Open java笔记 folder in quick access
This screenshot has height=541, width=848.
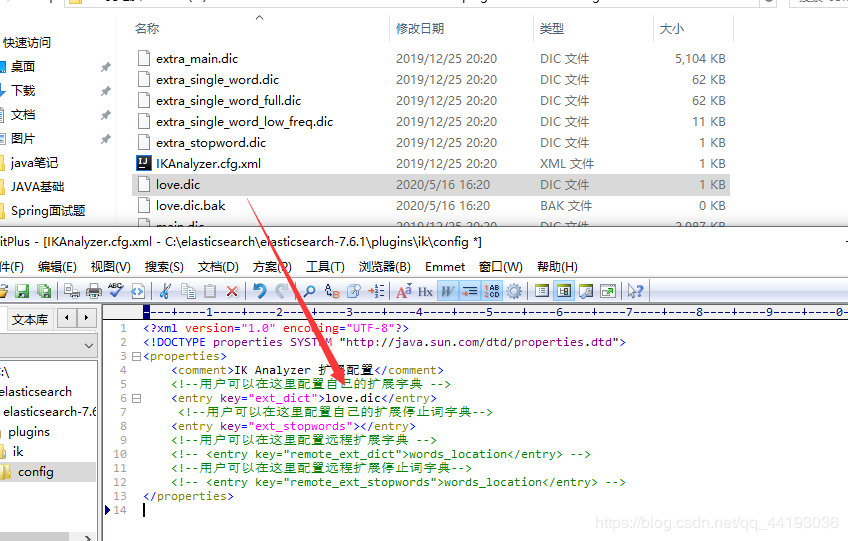pos(34,163)
